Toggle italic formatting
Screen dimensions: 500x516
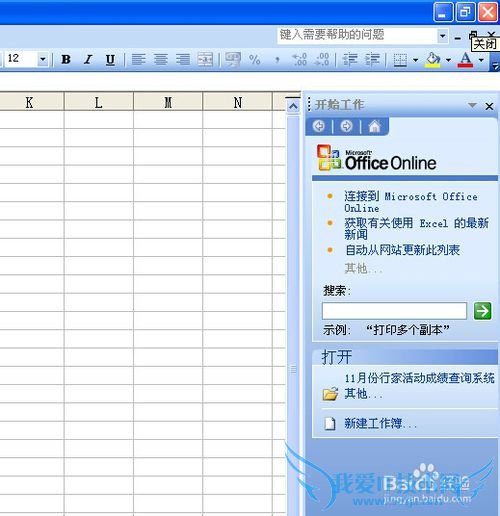(x=88, y=60)
